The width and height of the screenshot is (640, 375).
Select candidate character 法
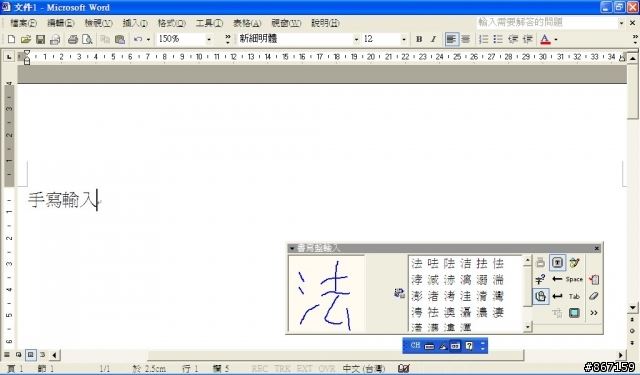point(417,263)
